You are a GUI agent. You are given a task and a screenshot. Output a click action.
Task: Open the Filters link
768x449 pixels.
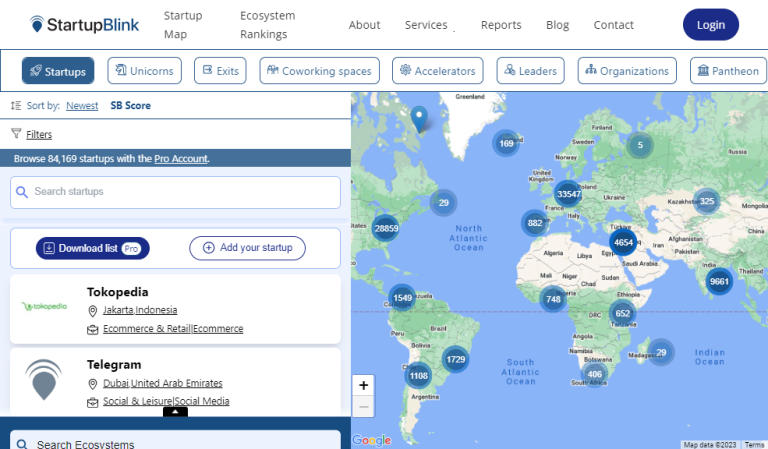coord(39,134)
